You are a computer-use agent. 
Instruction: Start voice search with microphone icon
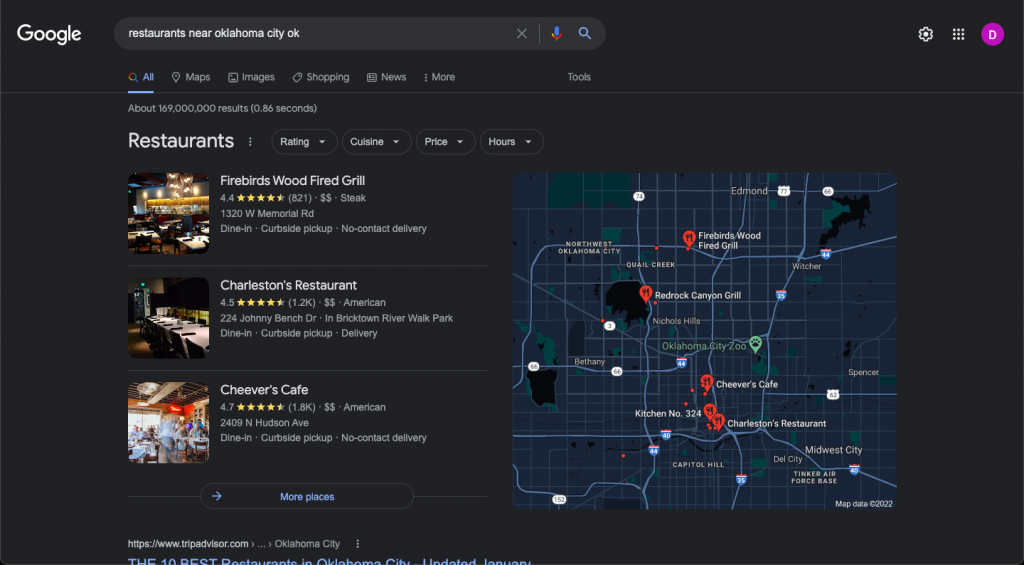click(557, 34)
